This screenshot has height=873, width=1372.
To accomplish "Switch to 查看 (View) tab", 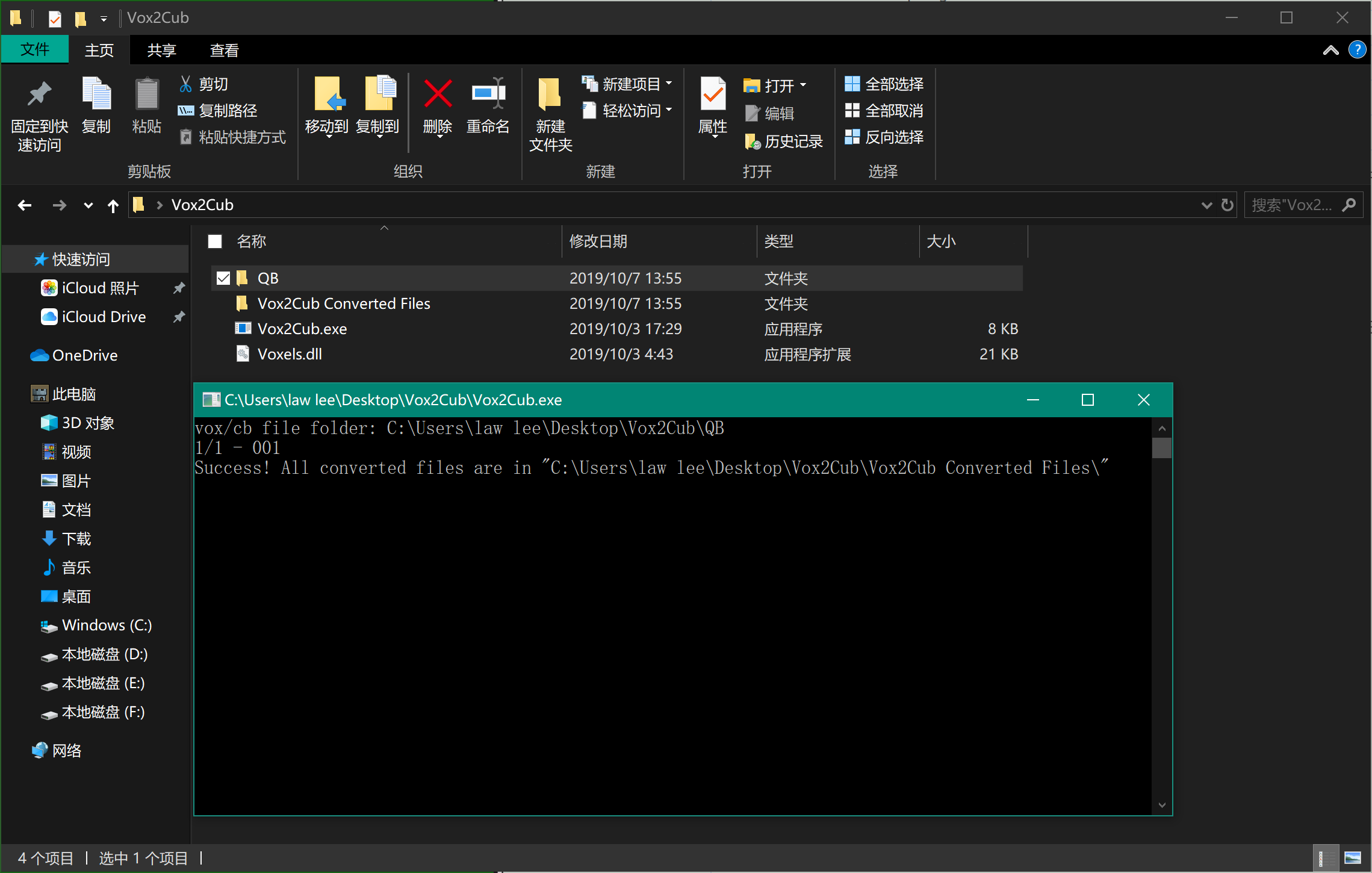I will click(x=225, y=50).
